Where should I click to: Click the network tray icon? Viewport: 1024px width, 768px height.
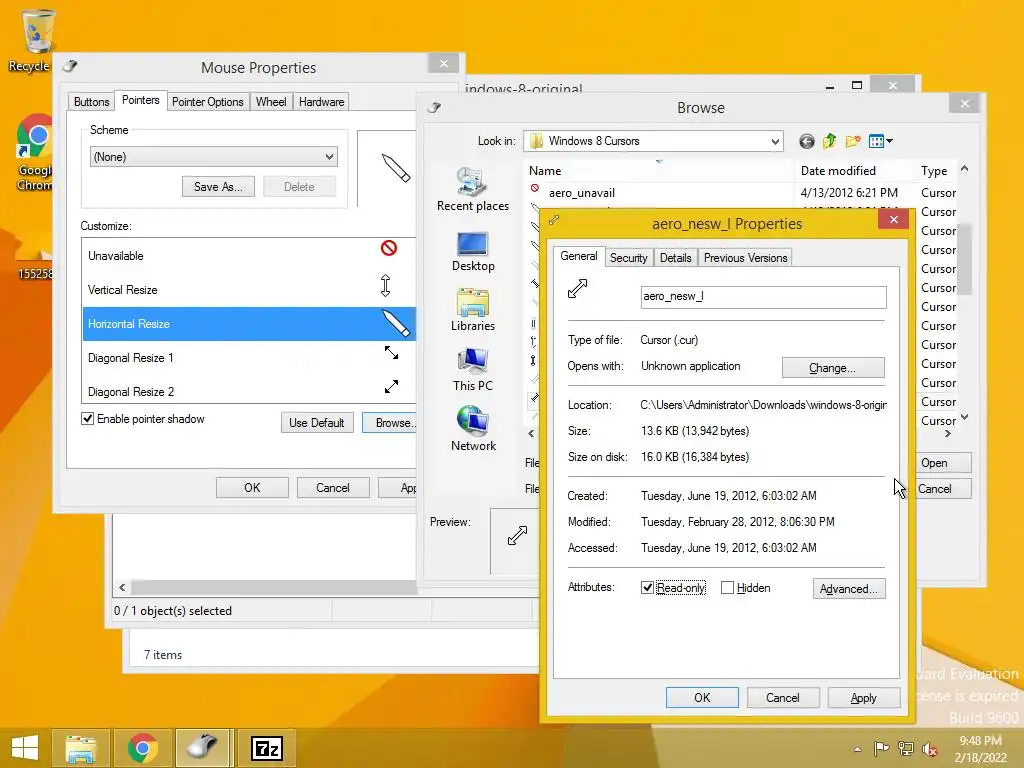point(906,749)
